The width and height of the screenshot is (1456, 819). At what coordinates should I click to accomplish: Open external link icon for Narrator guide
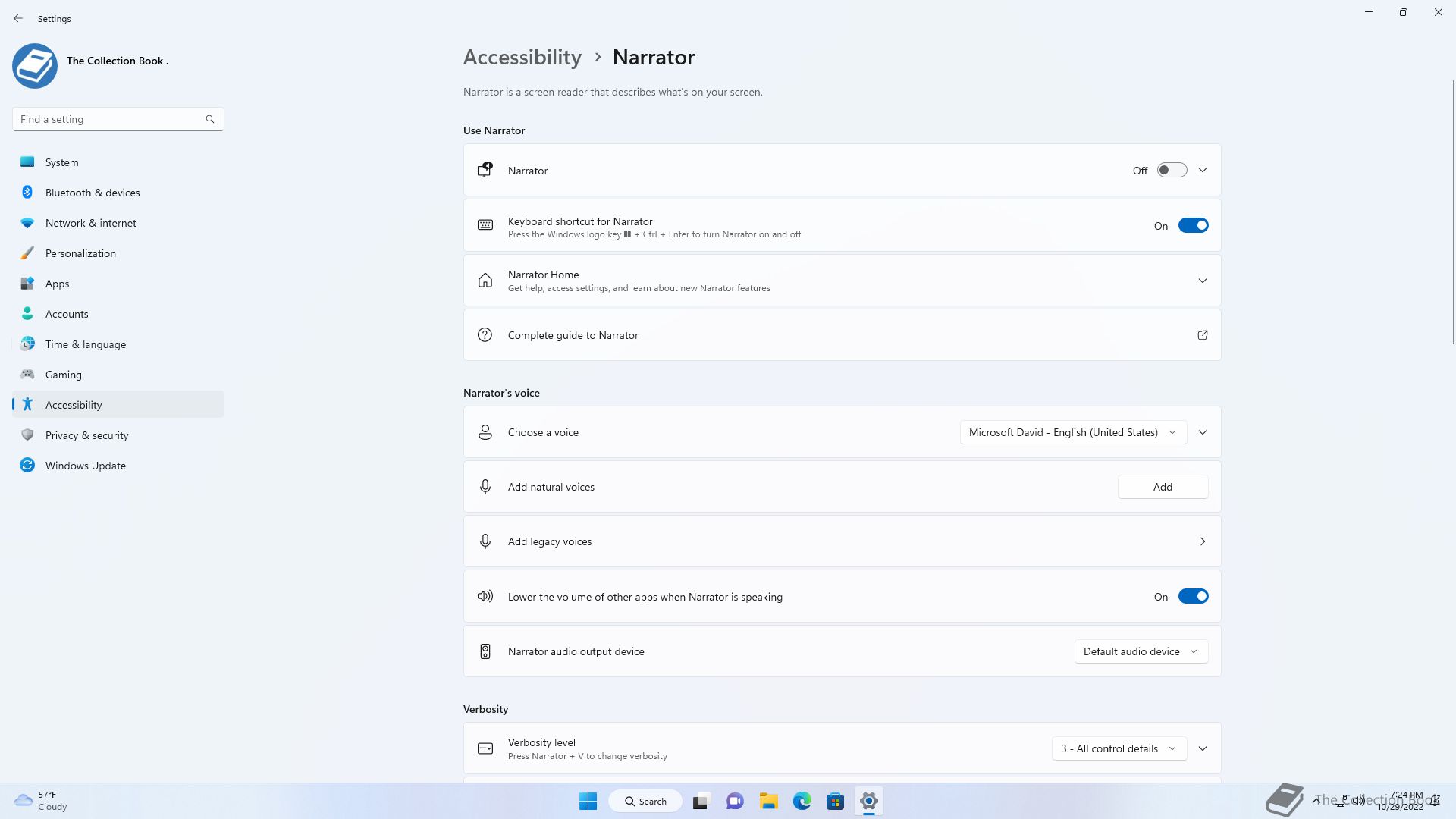(1203, 335)
